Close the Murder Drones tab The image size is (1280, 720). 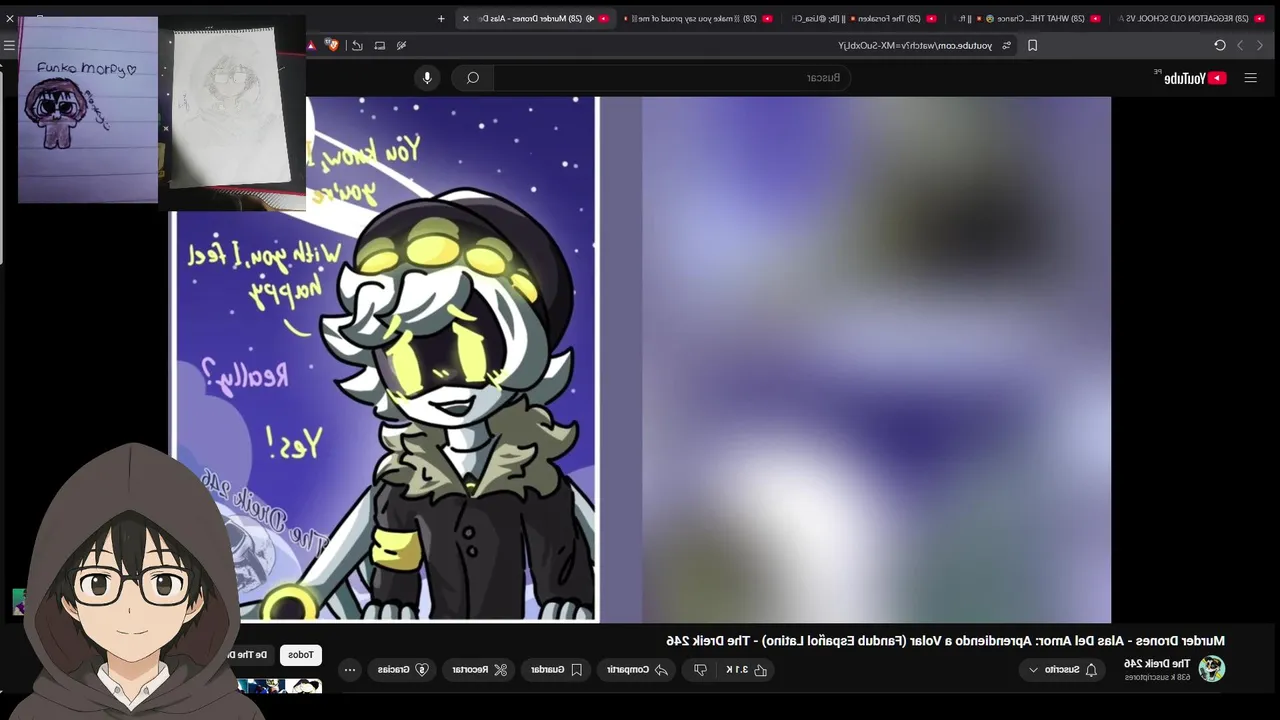coord(465,18)
